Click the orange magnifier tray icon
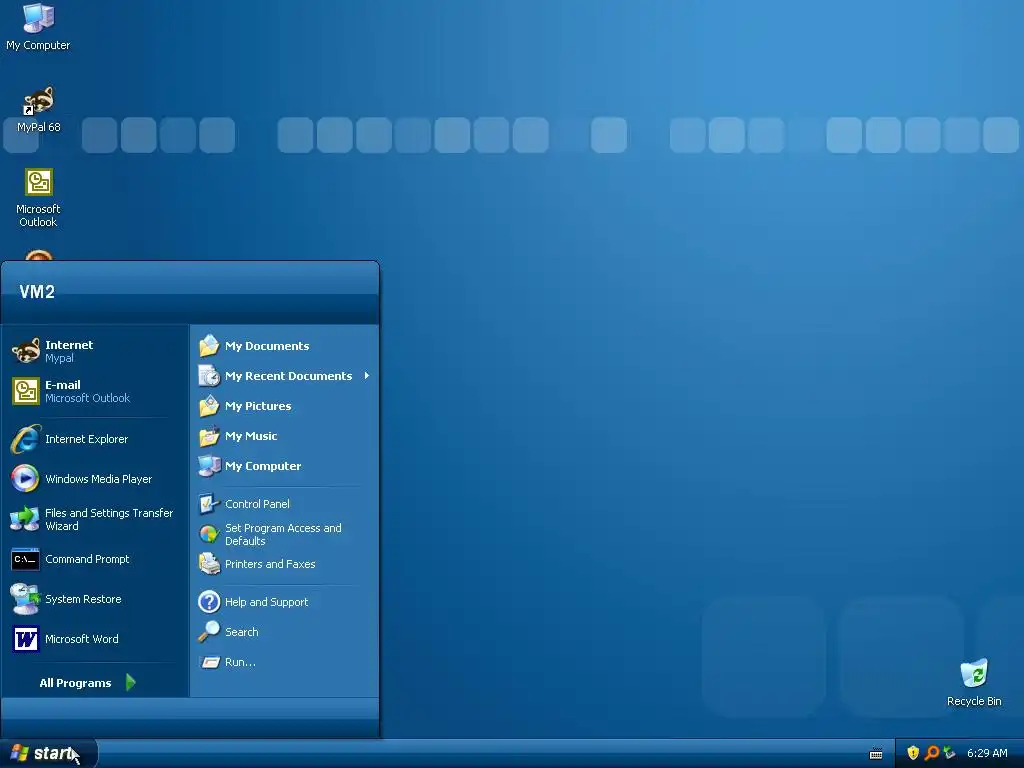 pos(932,753)
